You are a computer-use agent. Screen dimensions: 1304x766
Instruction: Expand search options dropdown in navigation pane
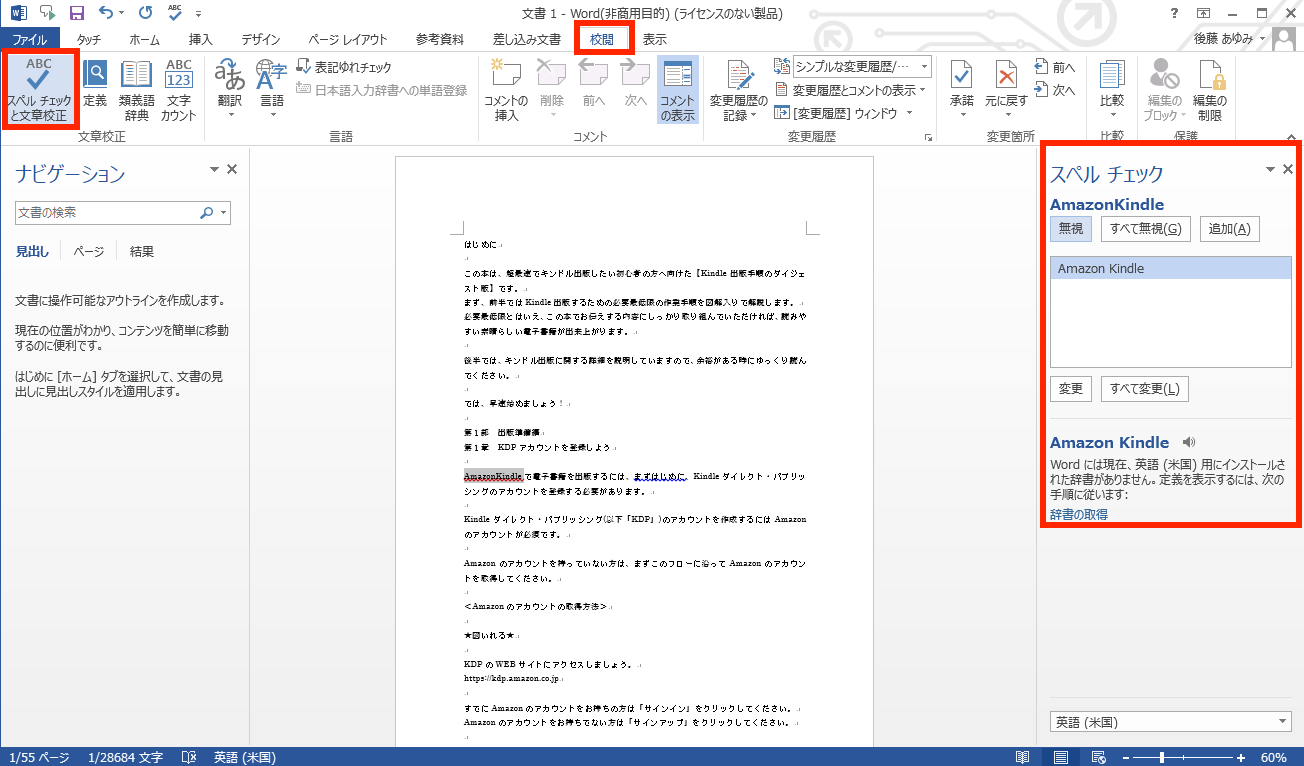(224, 212)
